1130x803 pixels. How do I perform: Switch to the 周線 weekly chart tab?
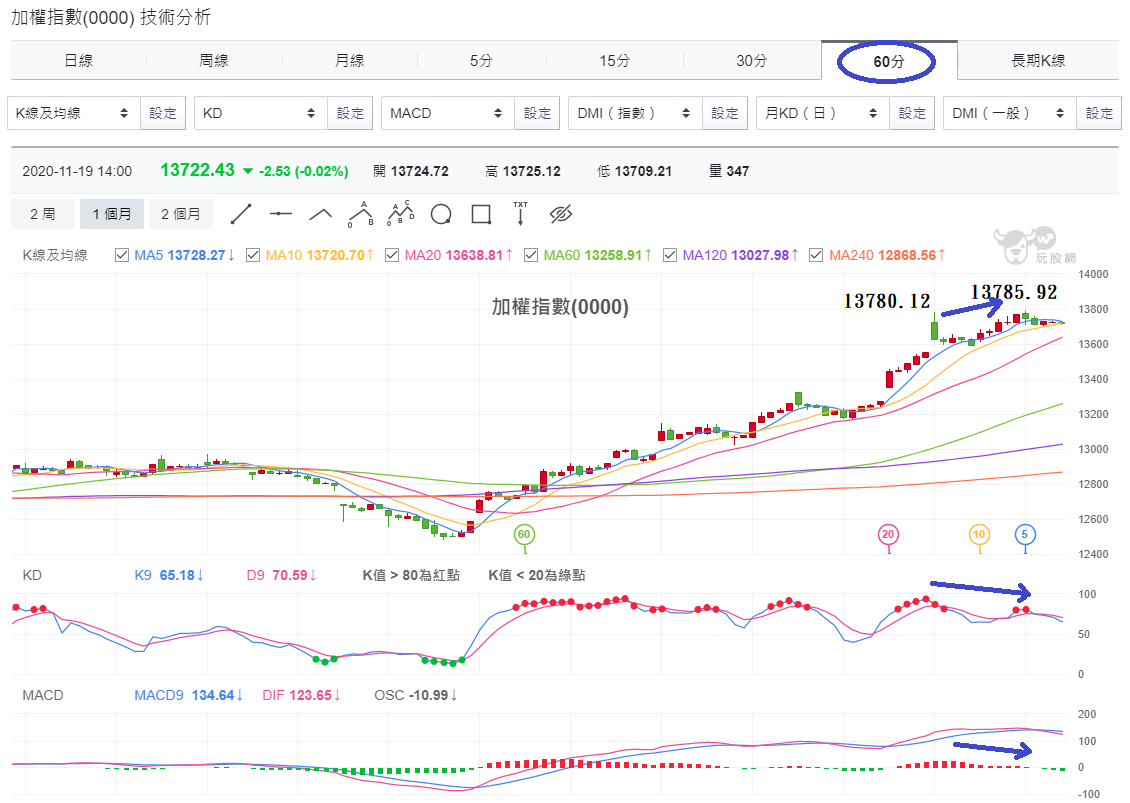coord(214,61)
